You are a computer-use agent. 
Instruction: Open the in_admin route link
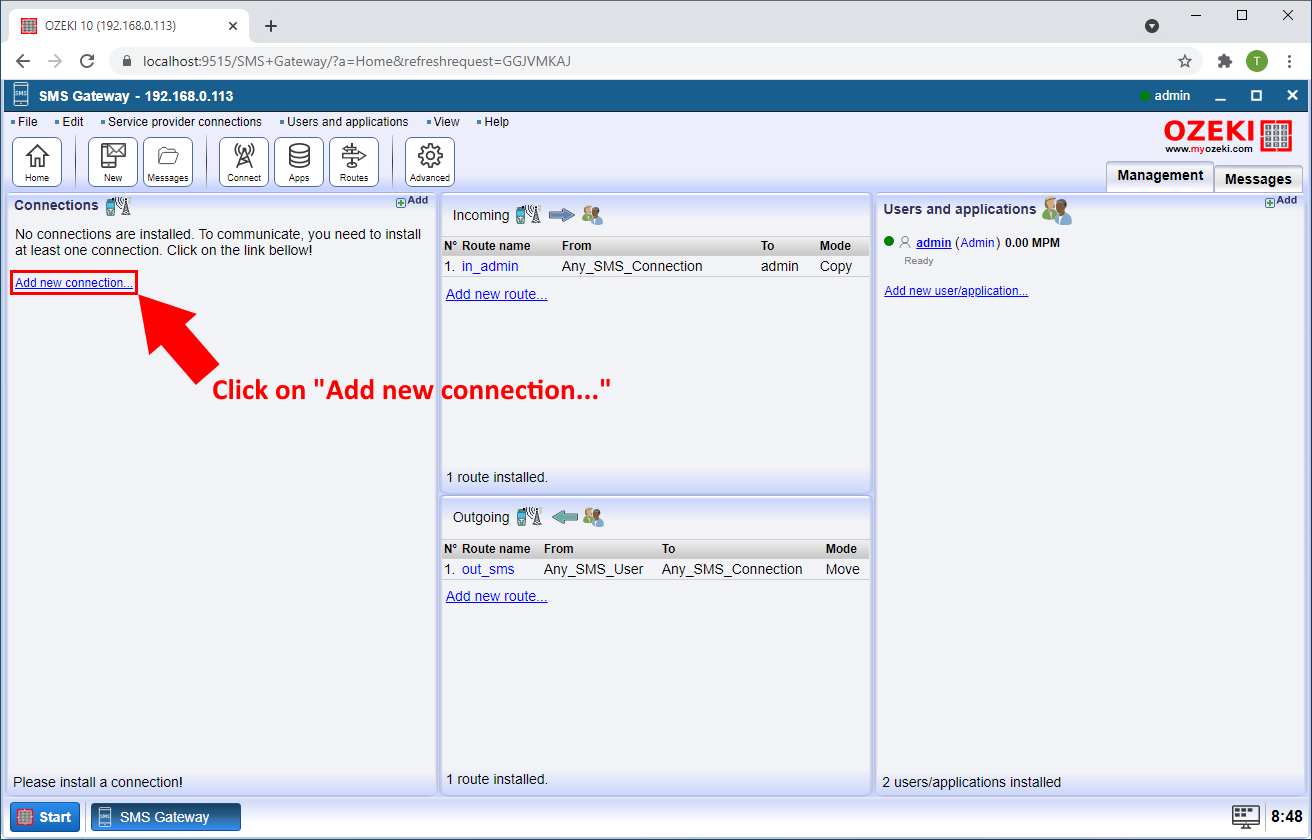[x=490, y=267]
